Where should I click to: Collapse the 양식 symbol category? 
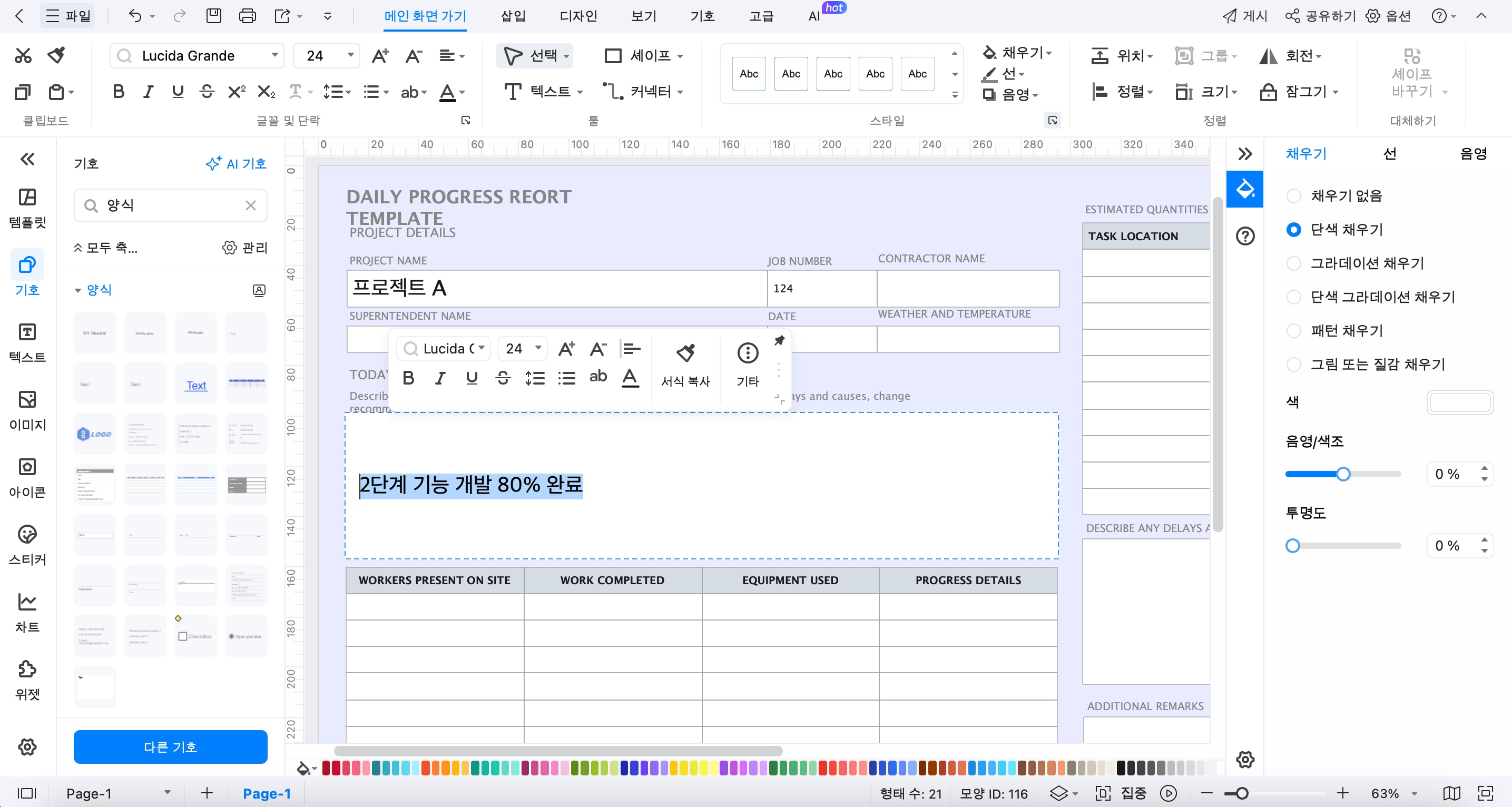(x=77, y=290)
